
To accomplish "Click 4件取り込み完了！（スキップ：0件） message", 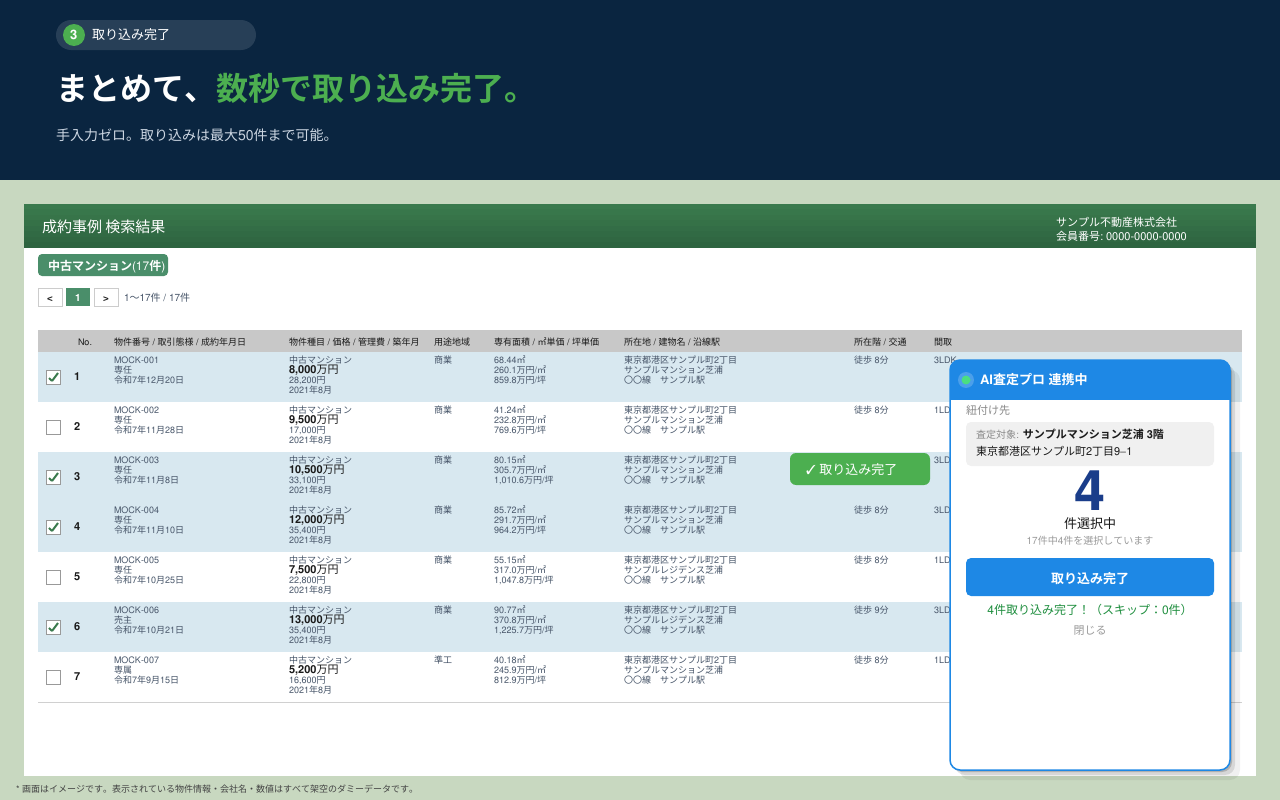I will (1087, 609).
